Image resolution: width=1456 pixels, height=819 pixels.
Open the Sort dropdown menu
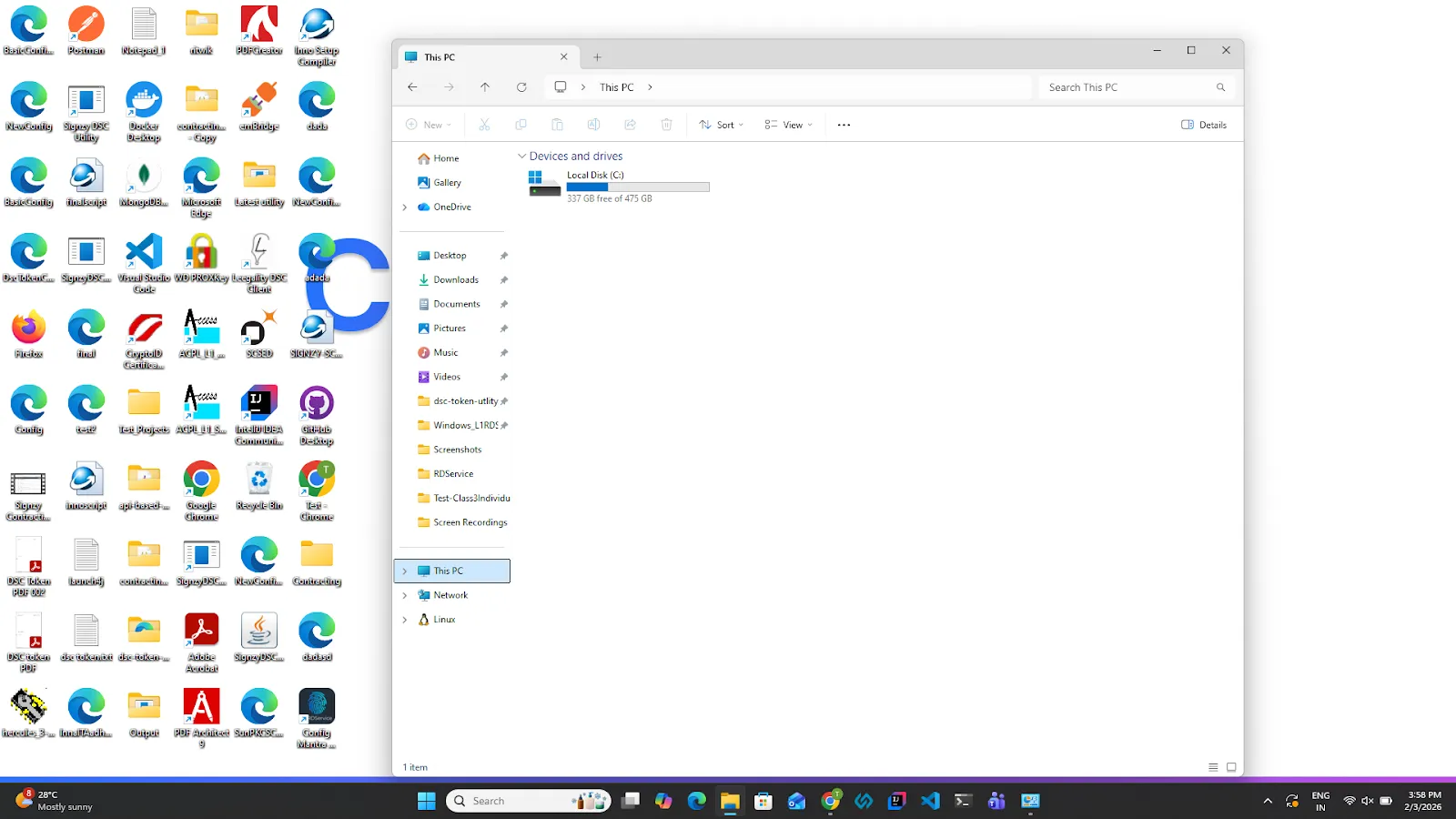pyautogui.click(x=722, y=125)
